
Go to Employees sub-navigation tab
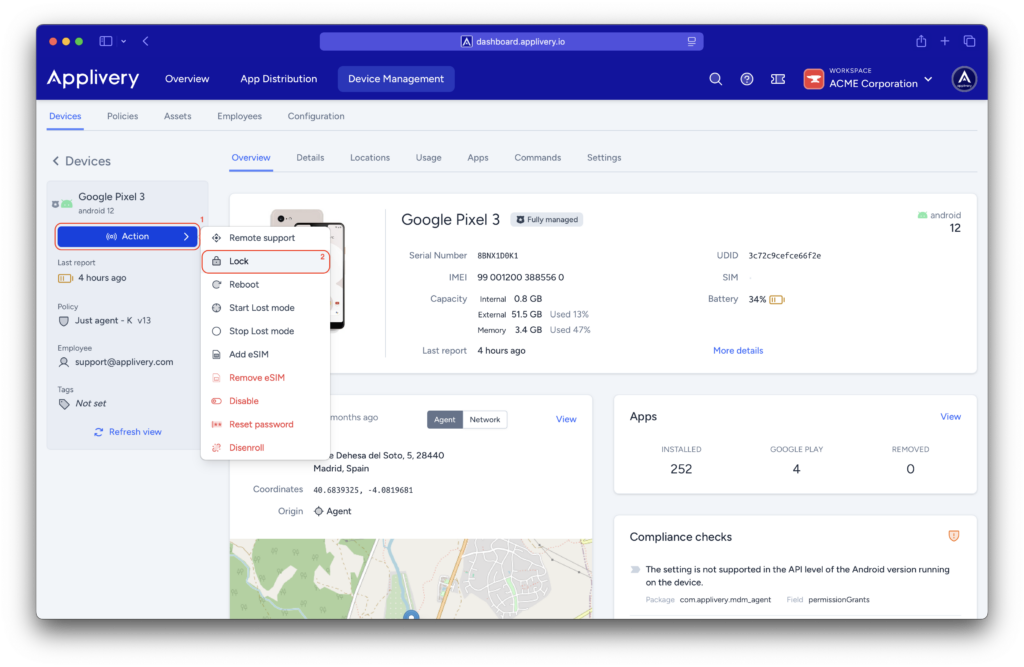[239, 116]
